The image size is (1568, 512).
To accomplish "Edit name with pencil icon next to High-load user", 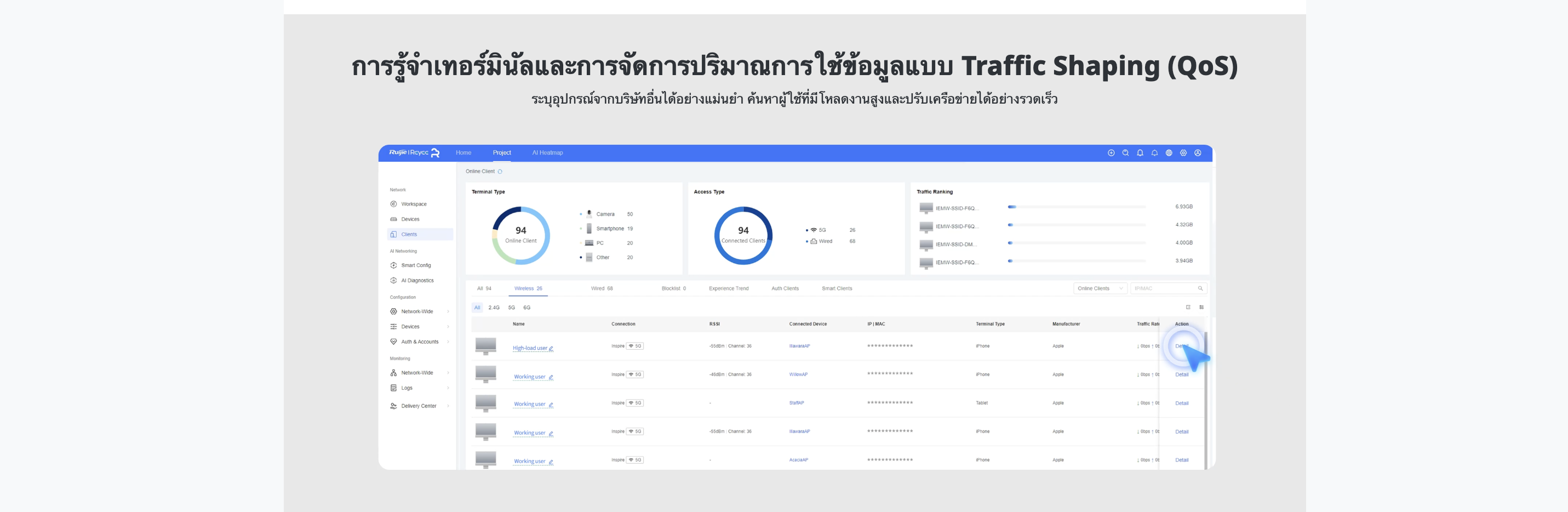I will [551, 349].
